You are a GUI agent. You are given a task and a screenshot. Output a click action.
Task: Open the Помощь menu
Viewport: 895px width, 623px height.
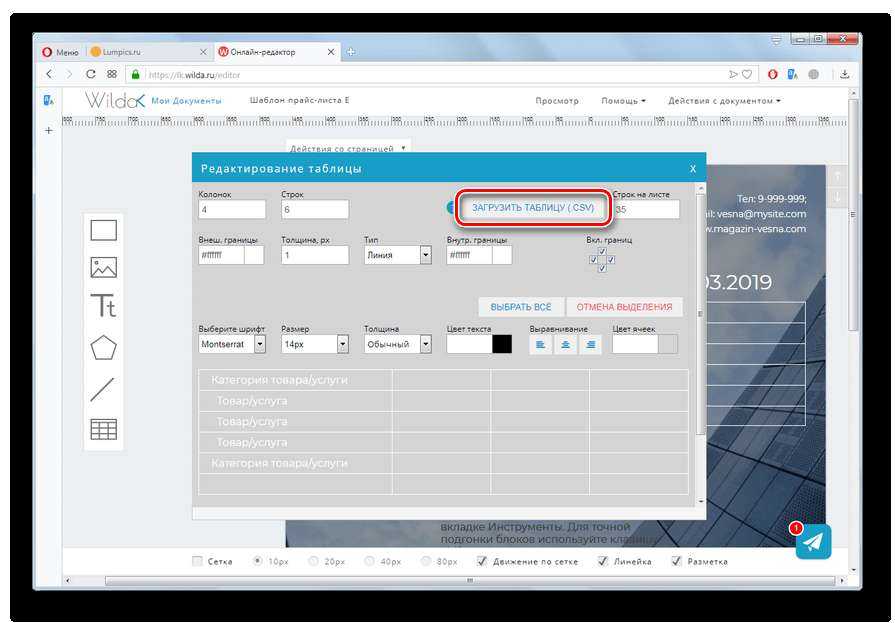click(623, 101)
